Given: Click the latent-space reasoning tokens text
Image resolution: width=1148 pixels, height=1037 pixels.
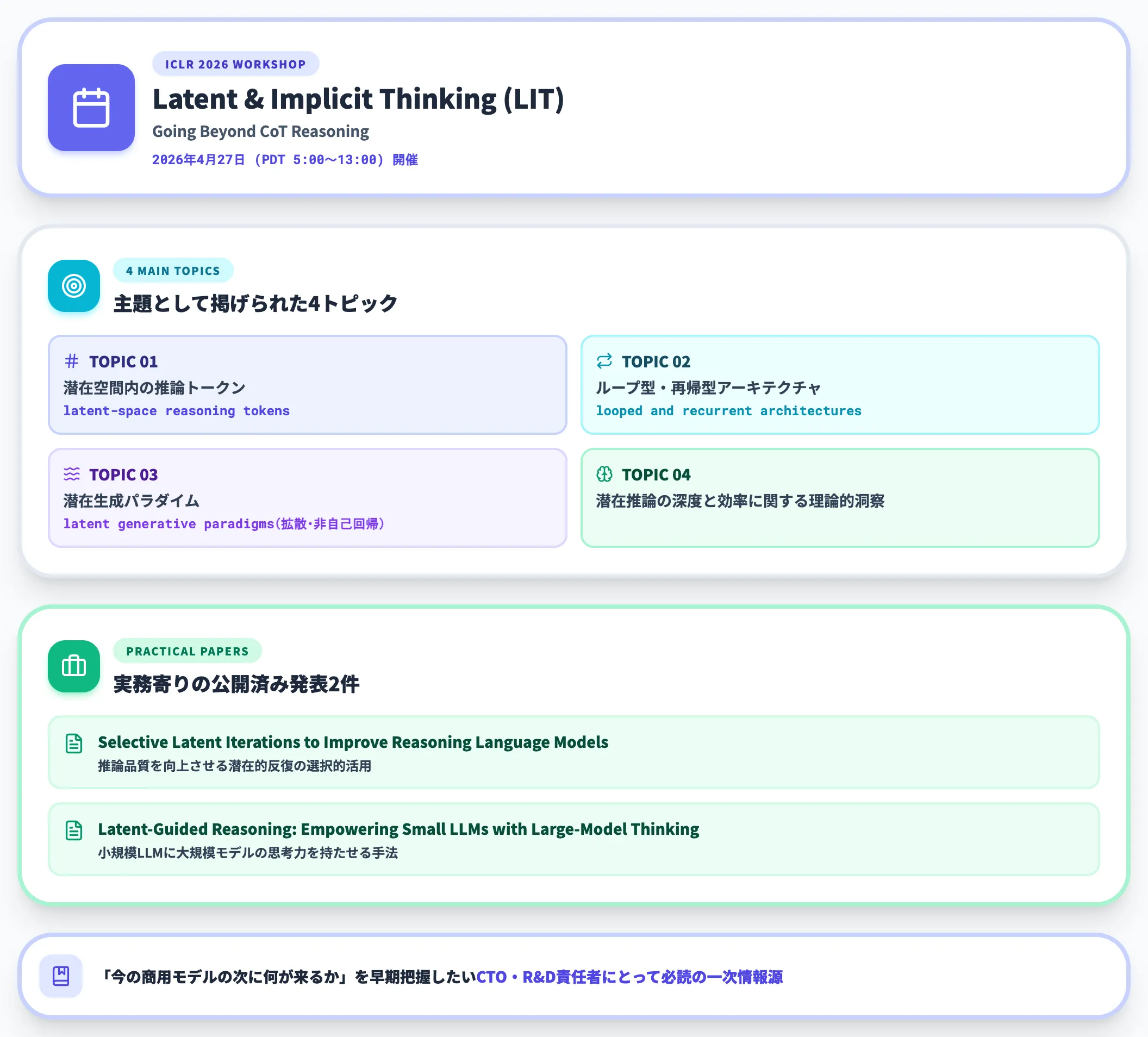Looking at the screenshot, I should click(177, 410).
